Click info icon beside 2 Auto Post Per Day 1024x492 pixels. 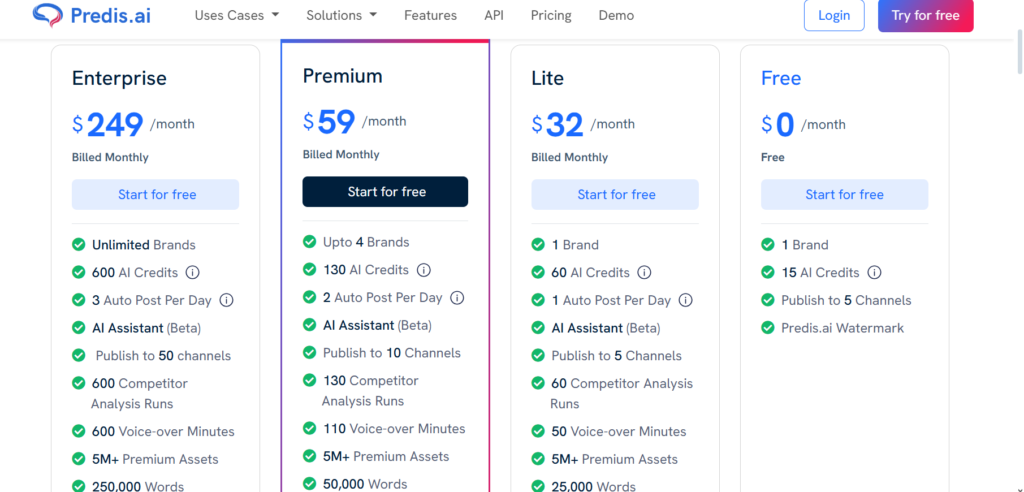pyautogui.click(x=457, y=297)
